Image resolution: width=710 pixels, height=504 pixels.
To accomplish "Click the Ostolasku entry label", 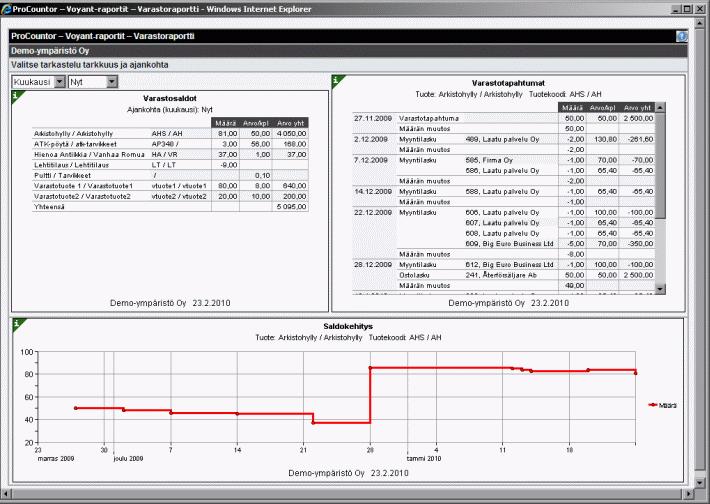I will (414, 275).
